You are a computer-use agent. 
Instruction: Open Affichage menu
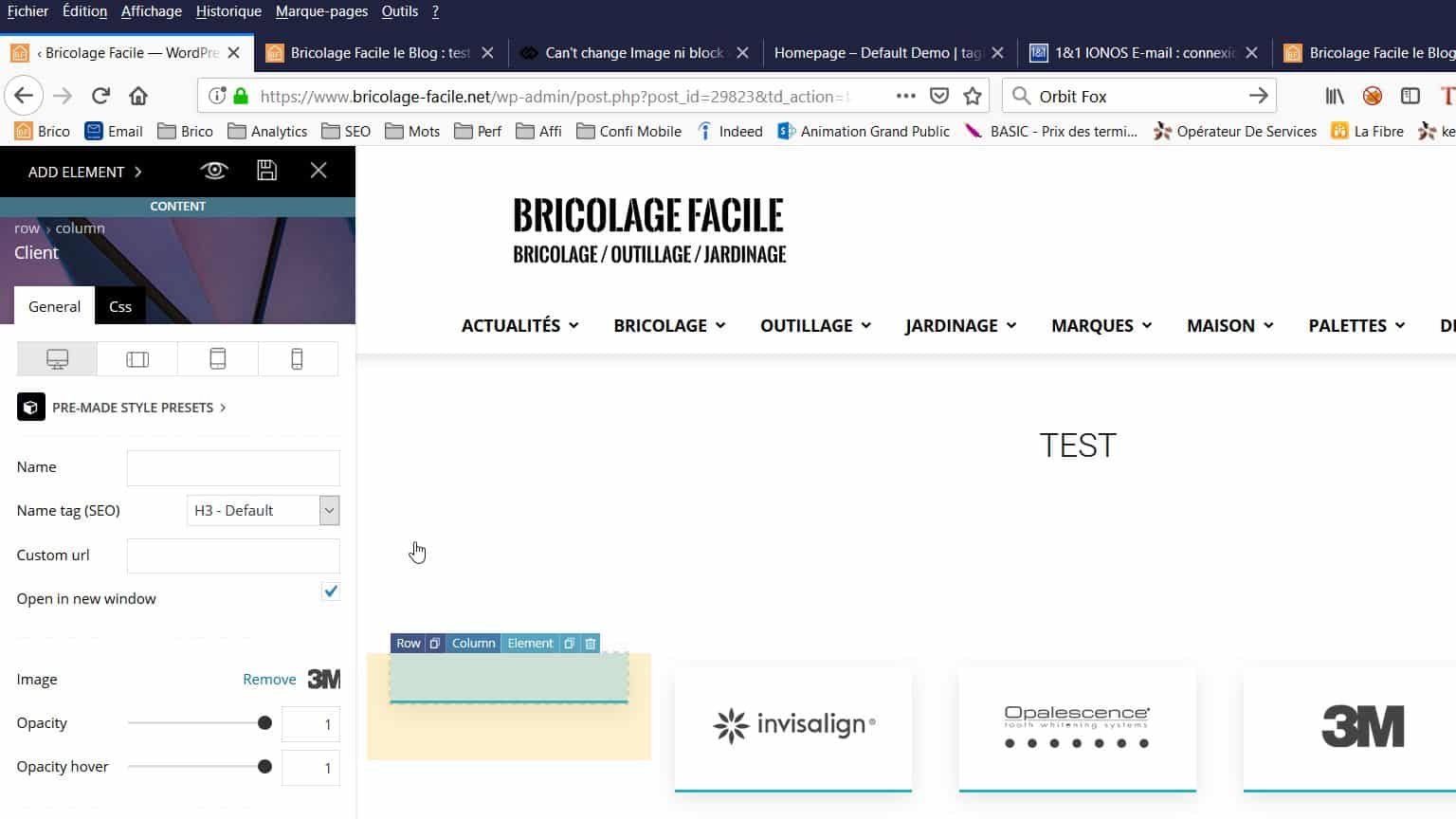point(151,11)
